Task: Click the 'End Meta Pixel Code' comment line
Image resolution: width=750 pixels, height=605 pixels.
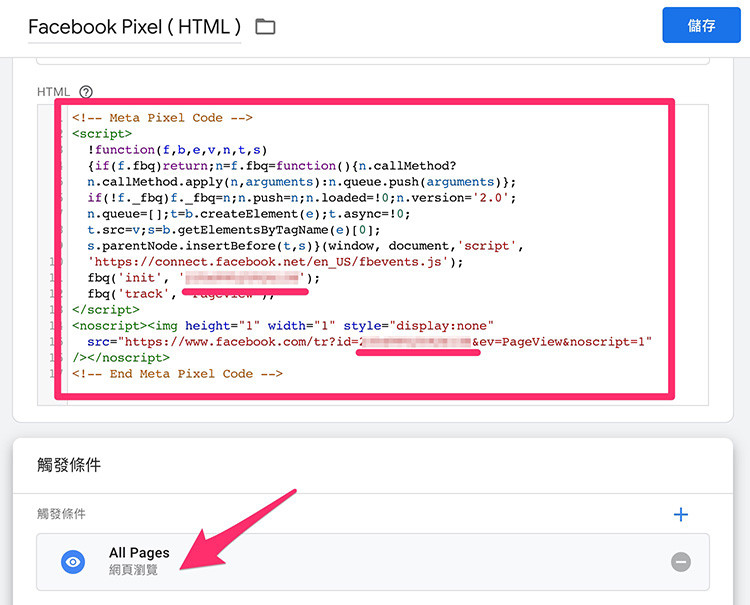Action: click(177, 374)
